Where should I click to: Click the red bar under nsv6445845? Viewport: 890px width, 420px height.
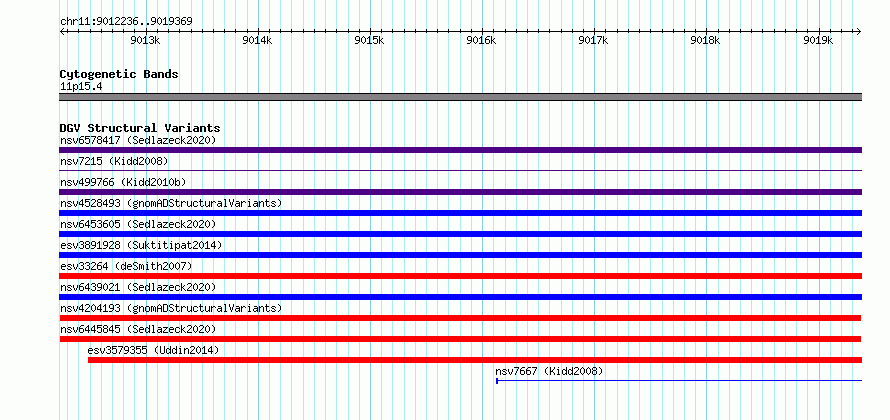click(x=460, y=339)
